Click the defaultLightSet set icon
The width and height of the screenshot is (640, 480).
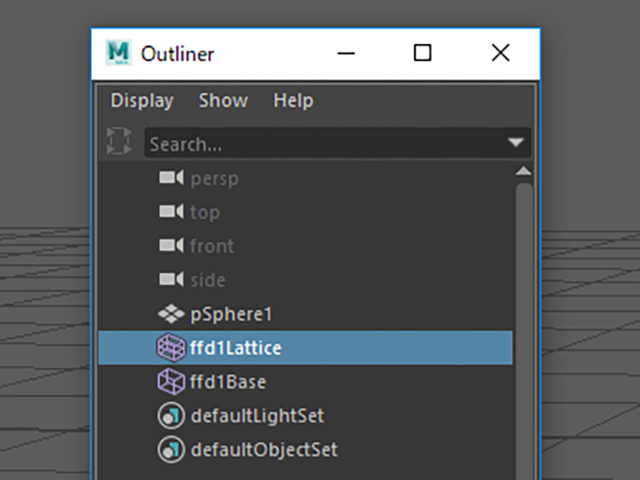(x=171, y=416)
